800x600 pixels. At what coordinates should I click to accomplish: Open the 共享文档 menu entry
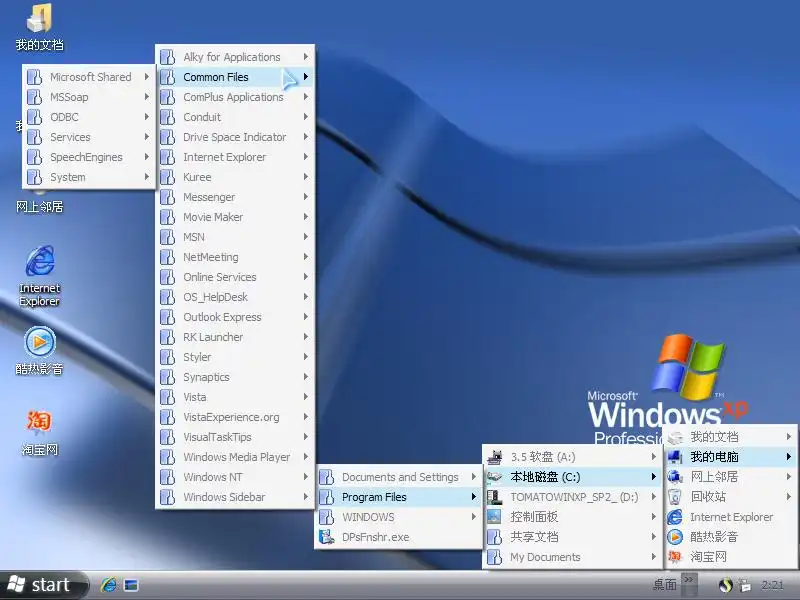pyautogui.click(x=572, y=537)
